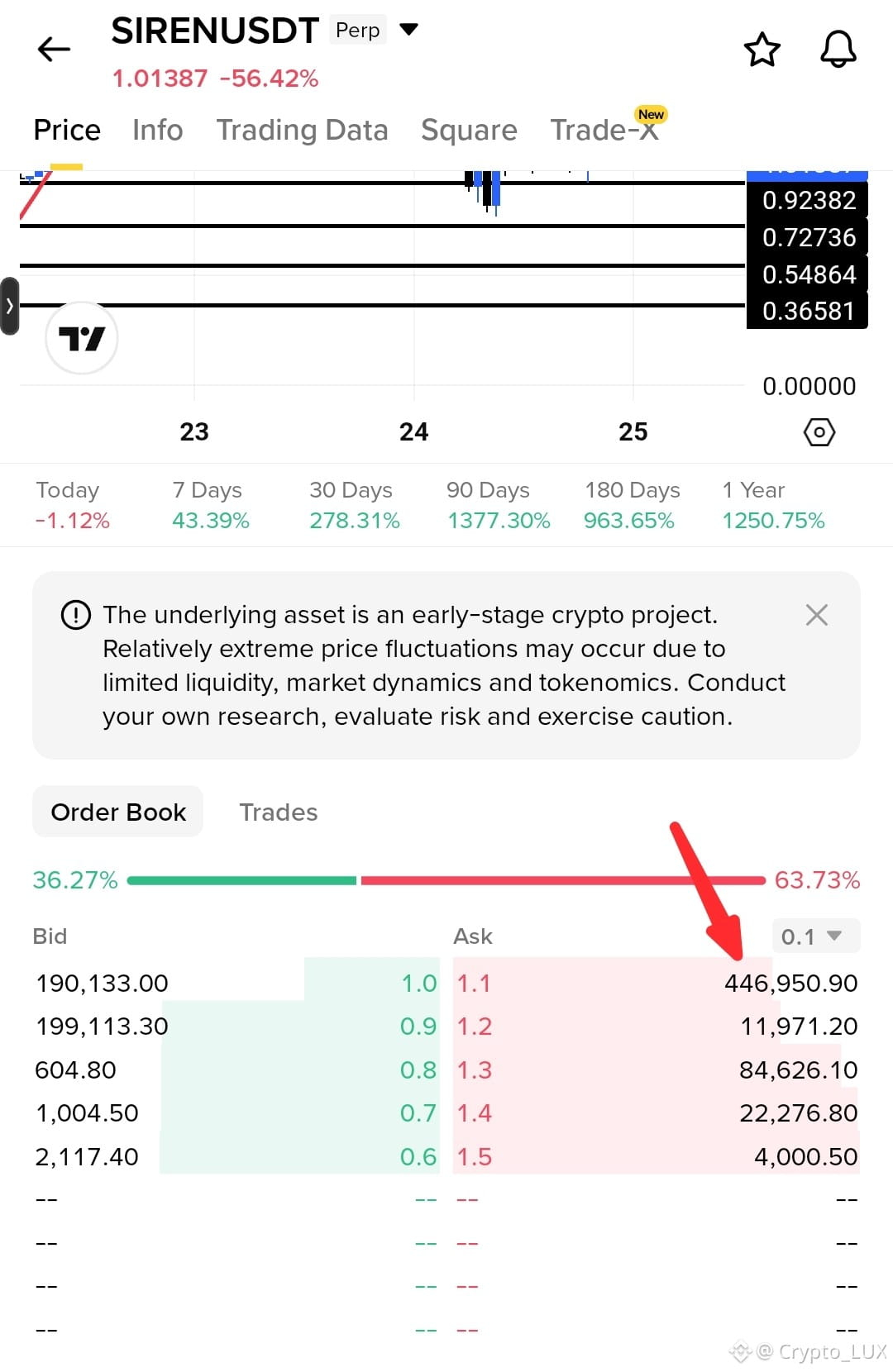Tap the warning info icon in notice

(76, 615)
